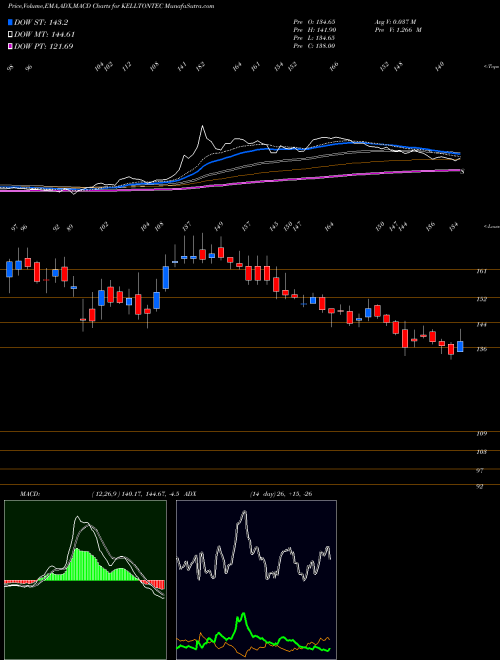Click the MACD '(12,26,9) 140.17, 144.67, -4.5' values

point(136,494)
